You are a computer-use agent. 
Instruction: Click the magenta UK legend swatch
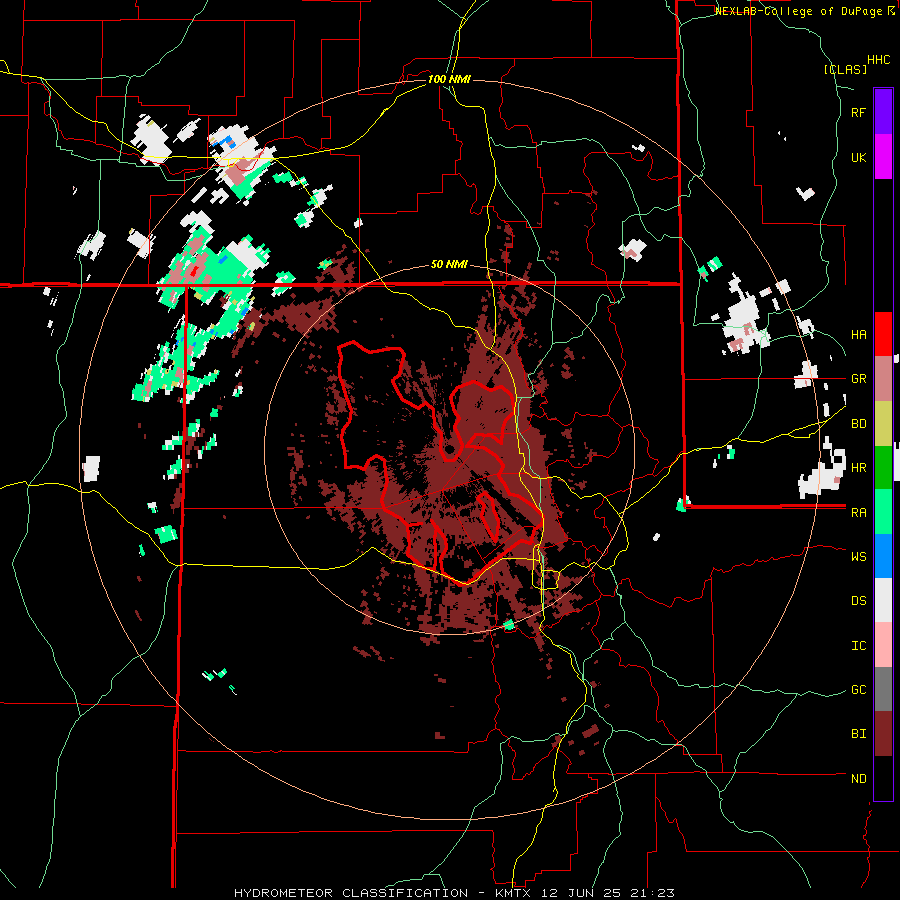(883, 157)
